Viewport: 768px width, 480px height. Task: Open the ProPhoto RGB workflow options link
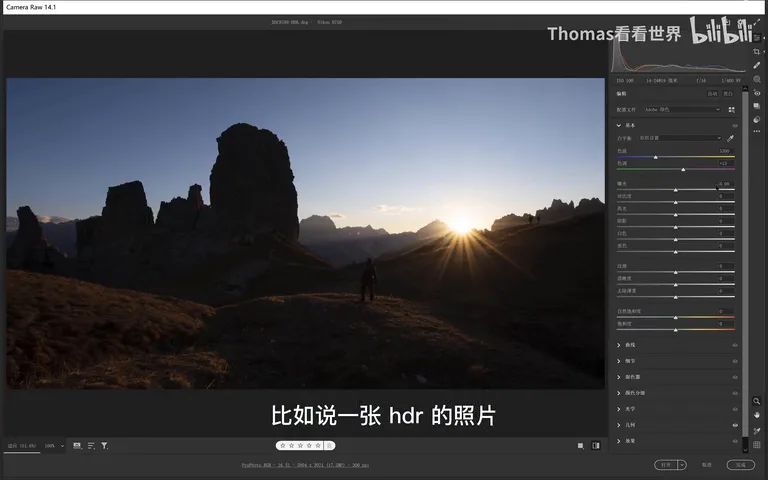305,465
